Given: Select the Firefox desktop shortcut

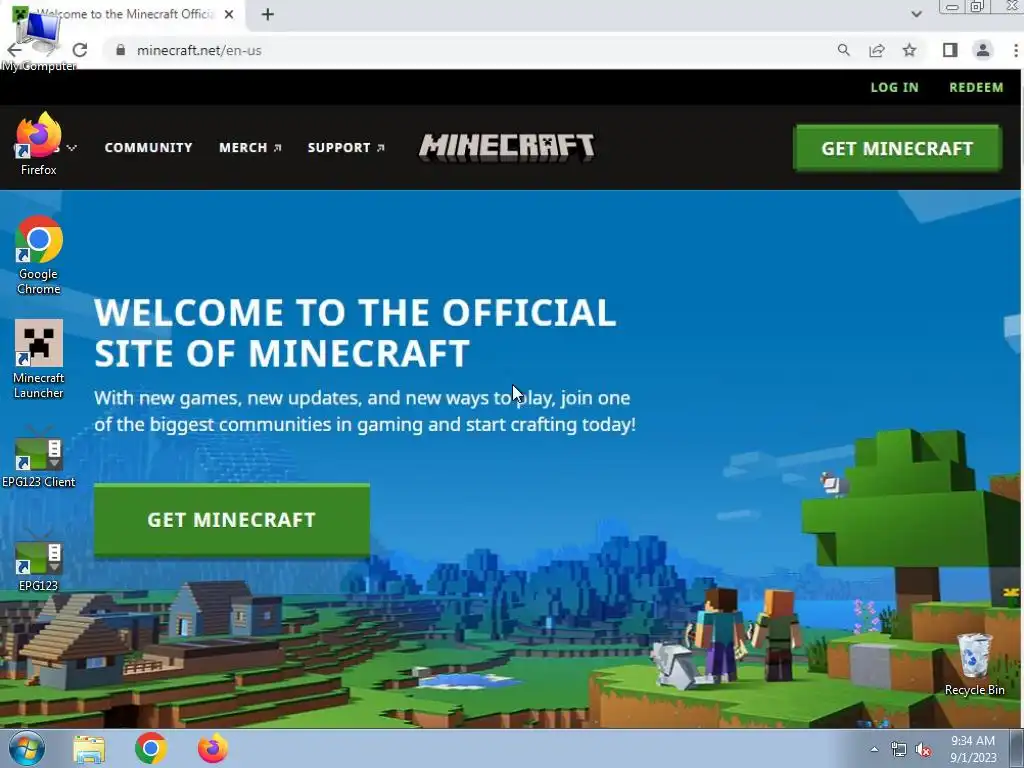Looking at the screenshot, I should coord(39,144).
